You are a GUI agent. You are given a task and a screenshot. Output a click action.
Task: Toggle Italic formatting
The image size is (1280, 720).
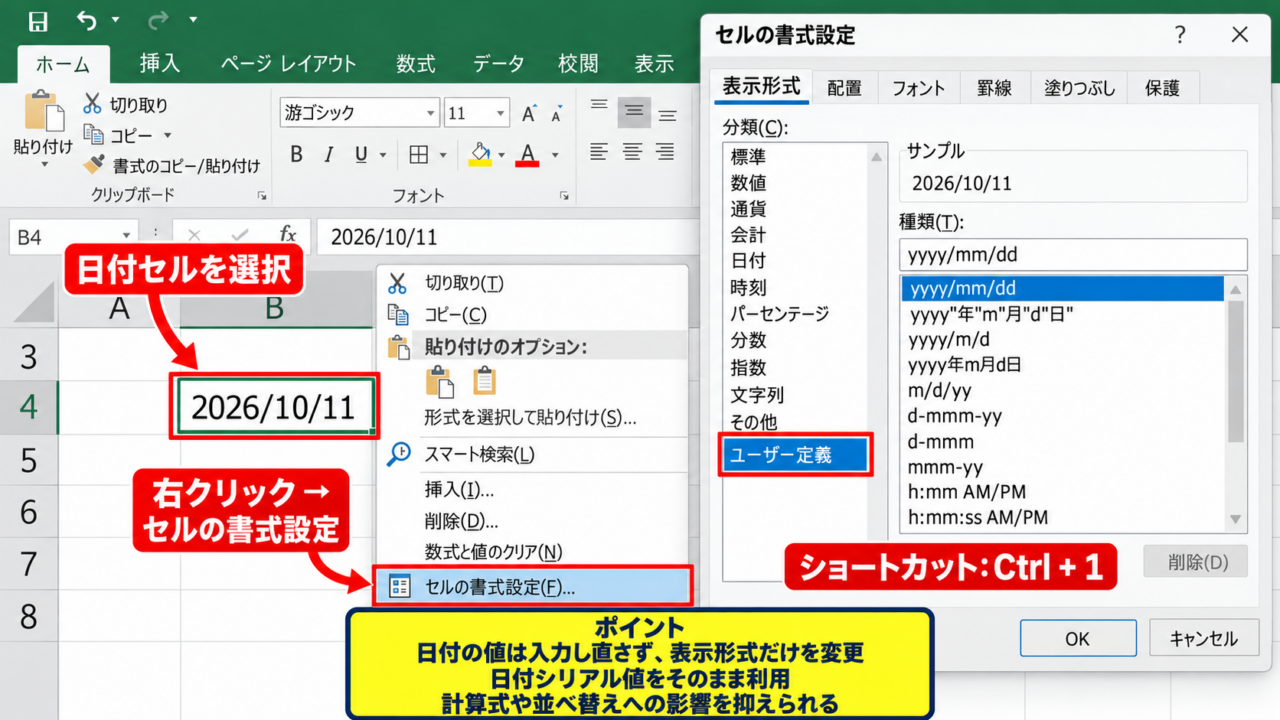tap(328, 154)
